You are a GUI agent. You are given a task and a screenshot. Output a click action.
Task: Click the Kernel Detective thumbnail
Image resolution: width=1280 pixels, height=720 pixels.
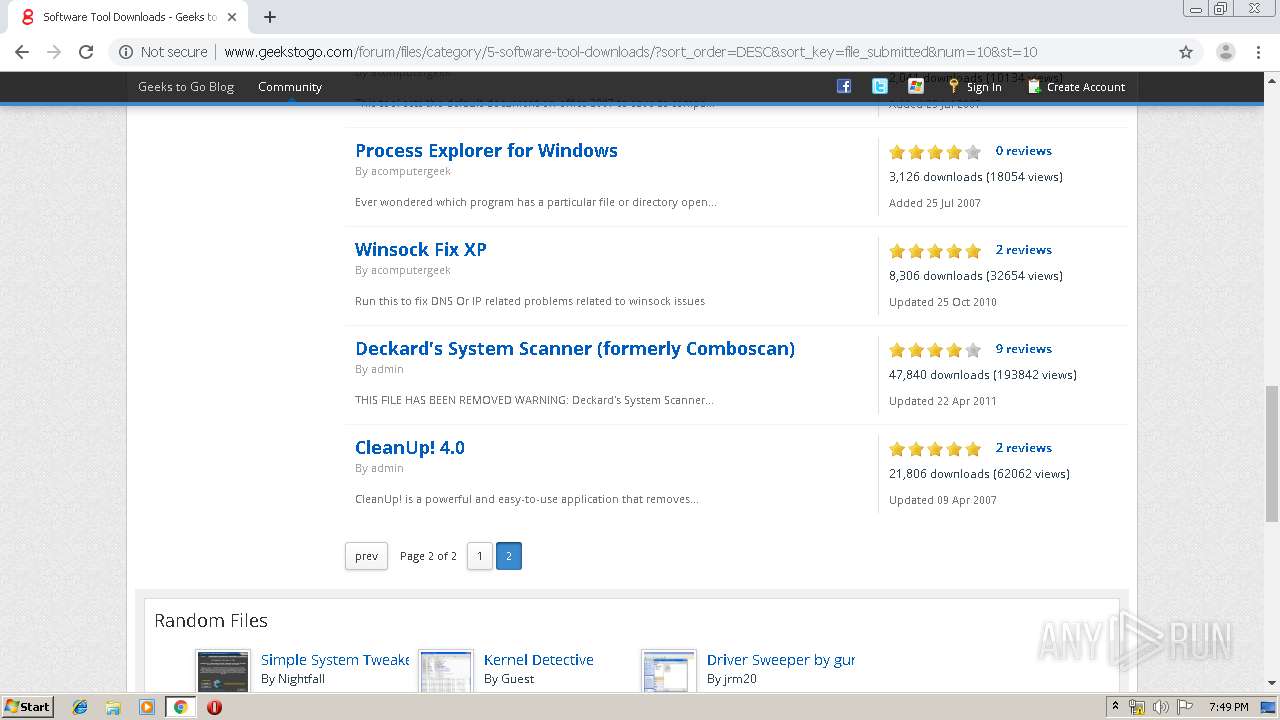pyautogui.click(x=445, y=671)
